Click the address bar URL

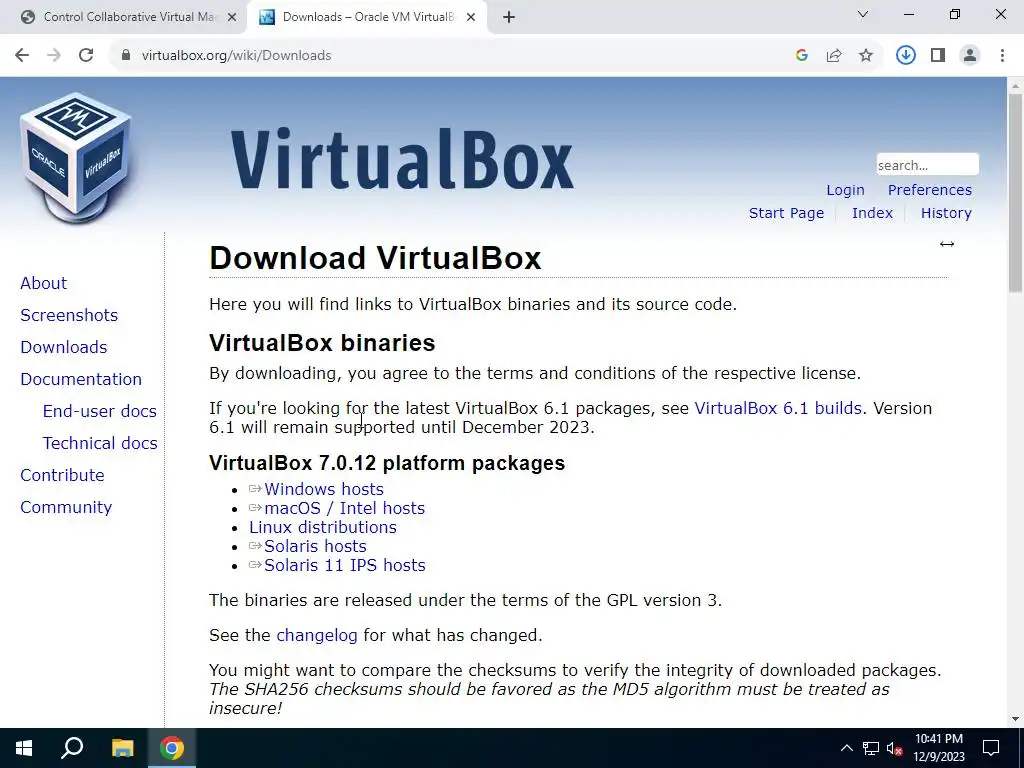[x=236, y=56]
